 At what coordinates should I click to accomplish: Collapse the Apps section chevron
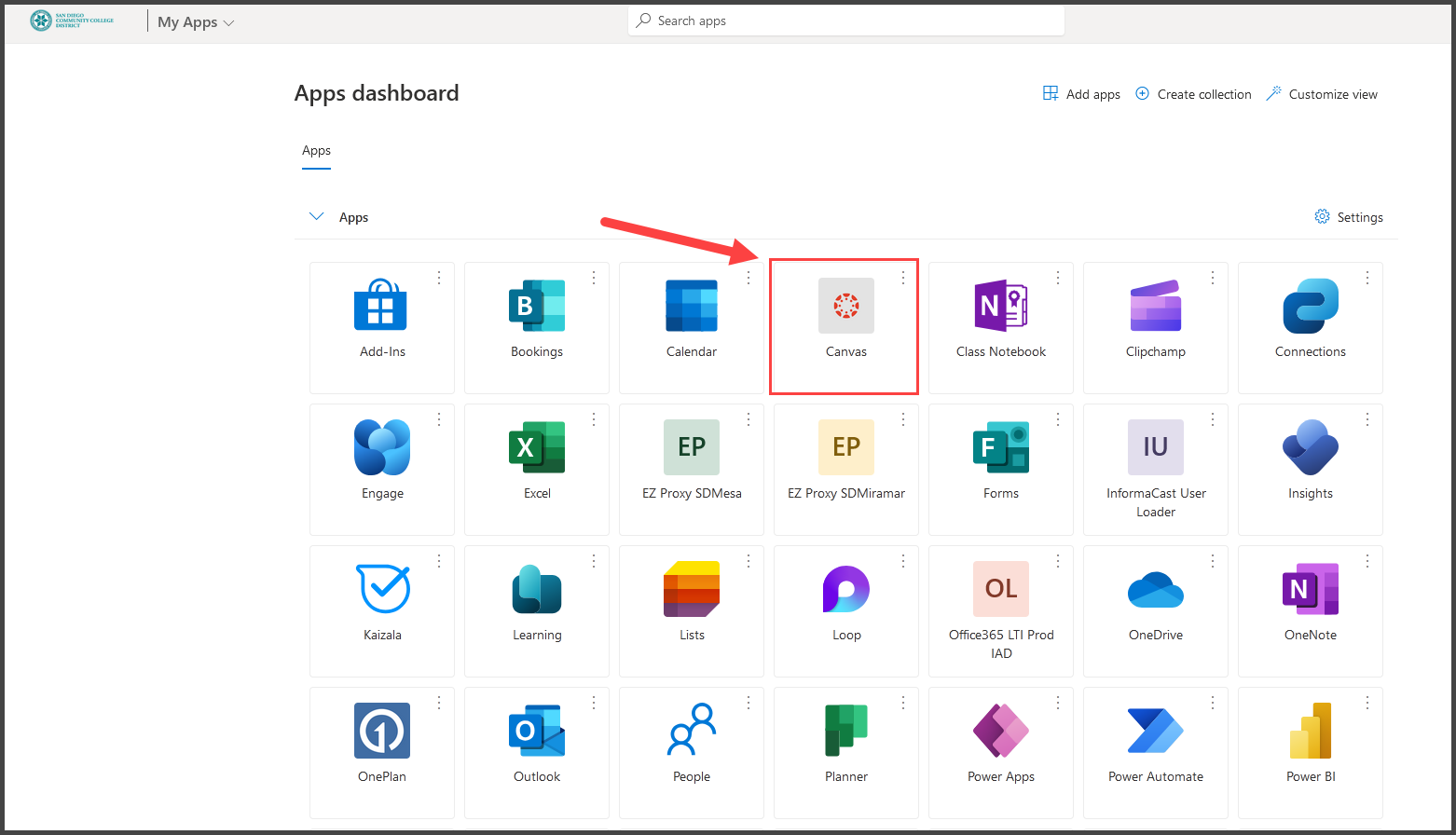(x=316, y=215)
